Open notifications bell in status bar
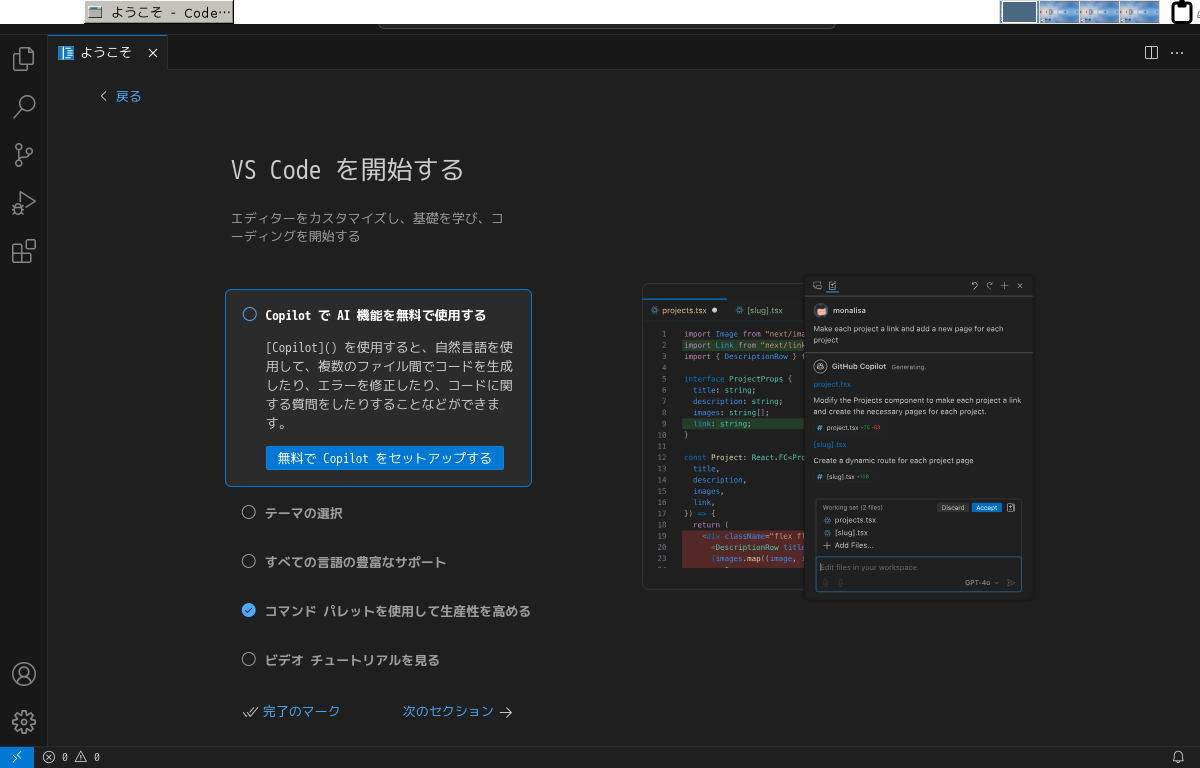Screen dimensions: 1200x768 click(1178, 757)
